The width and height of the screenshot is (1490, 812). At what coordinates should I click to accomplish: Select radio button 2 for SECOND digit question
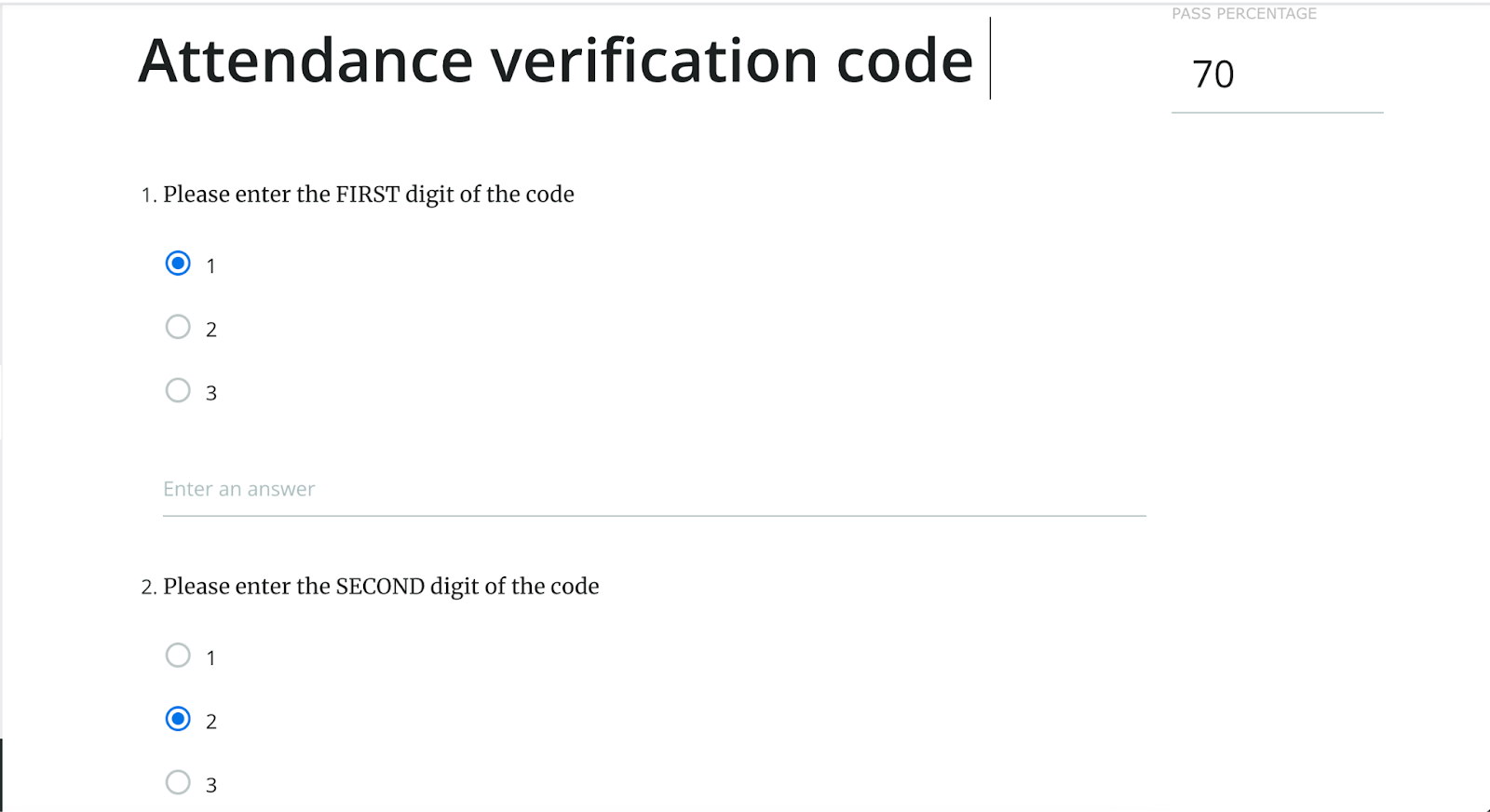(178, 719)
